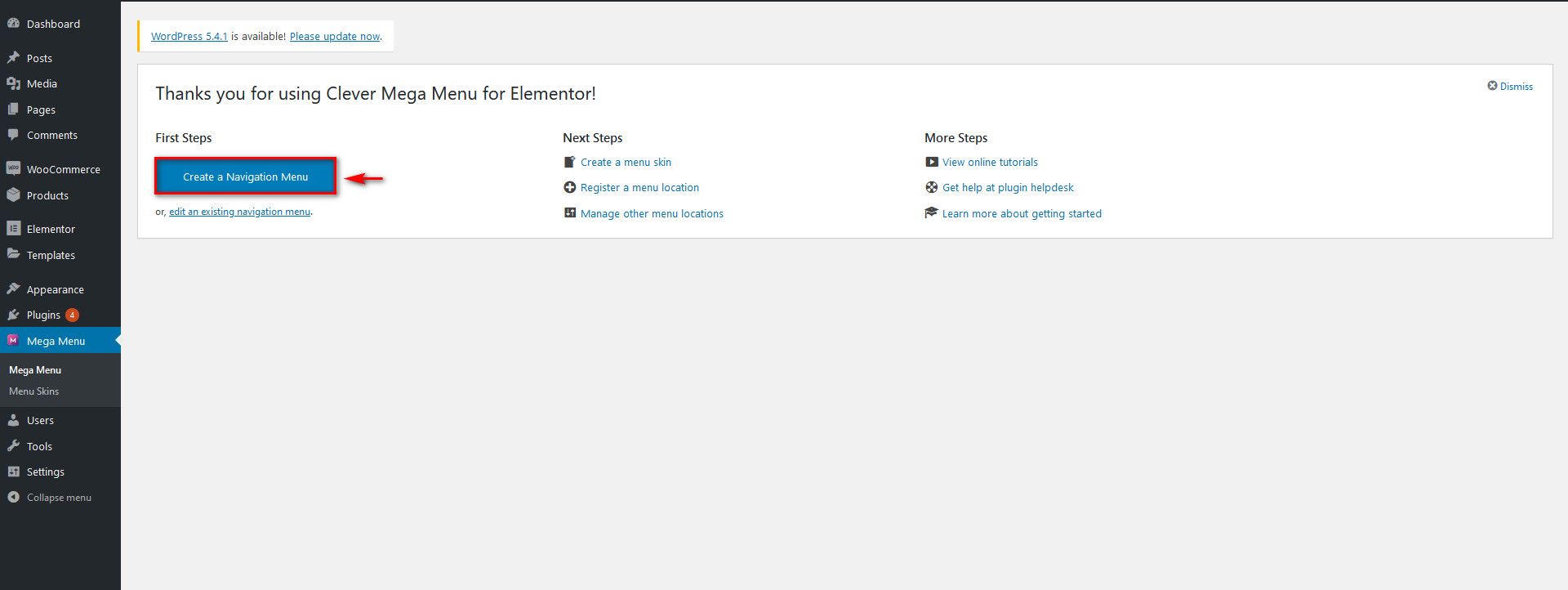Image resolution: width=1568 pixels, height=590 pixels.
Task: Click the Mega Menu M icon
Action: click(13, 341)
